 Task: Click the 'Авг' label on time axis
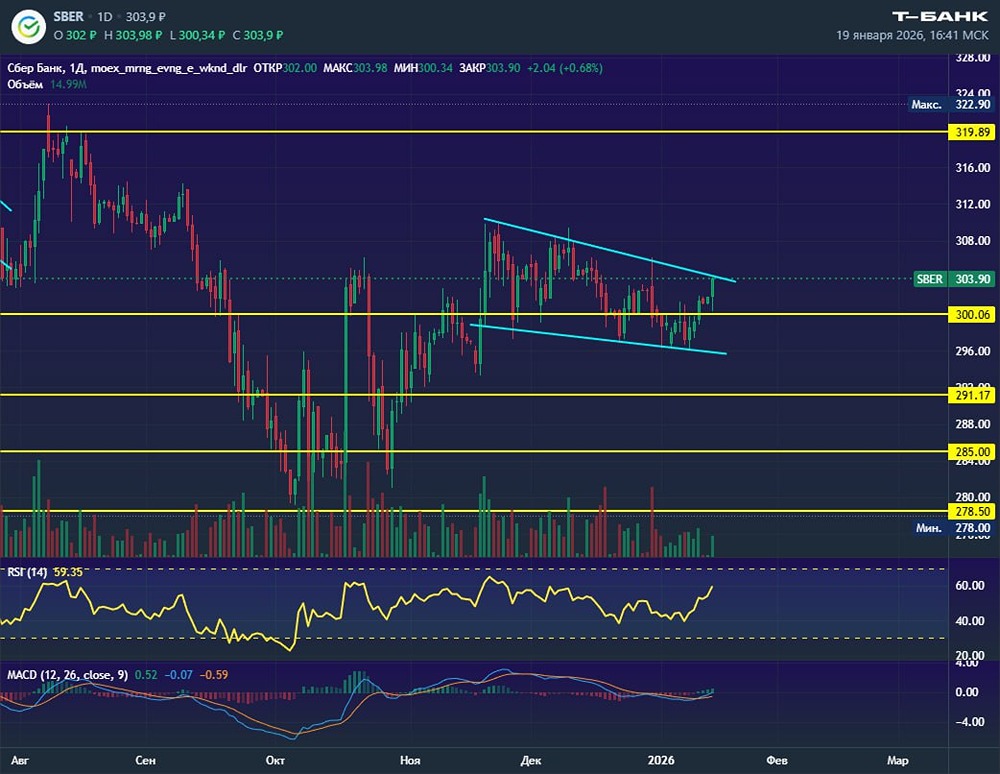click(20, 760)
